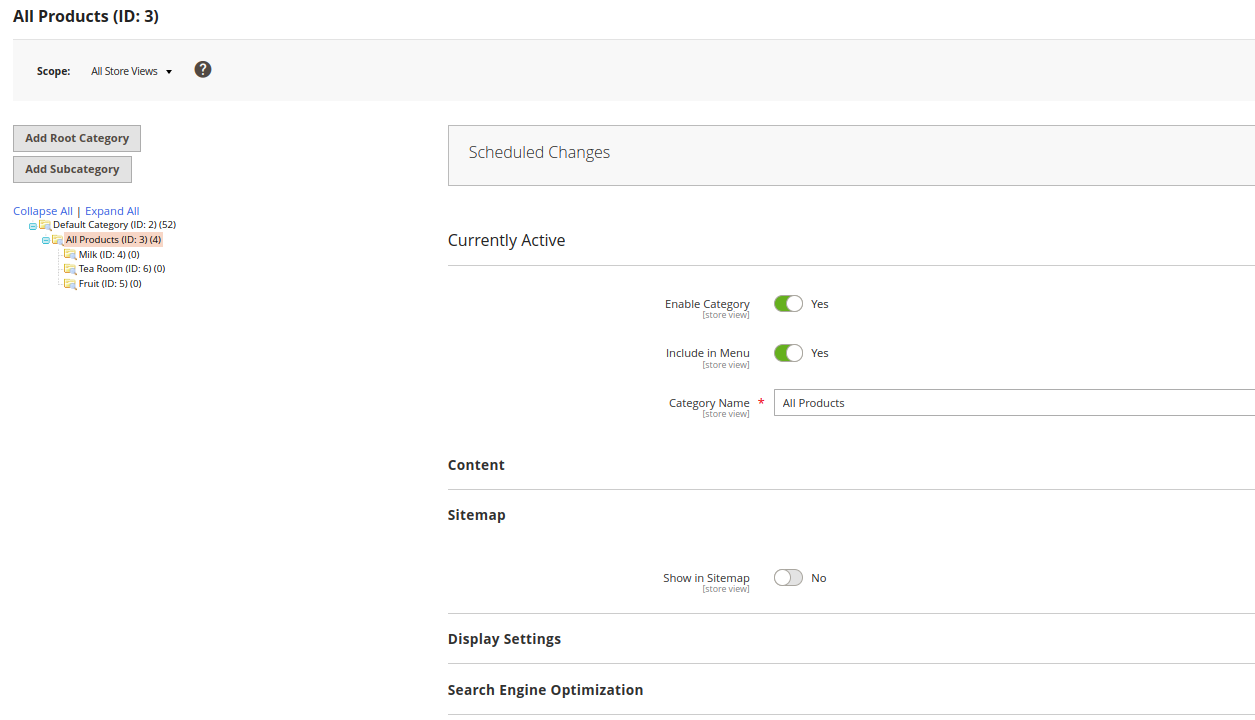
Task: Expand the Content section
Action: [x=476, y=465]
